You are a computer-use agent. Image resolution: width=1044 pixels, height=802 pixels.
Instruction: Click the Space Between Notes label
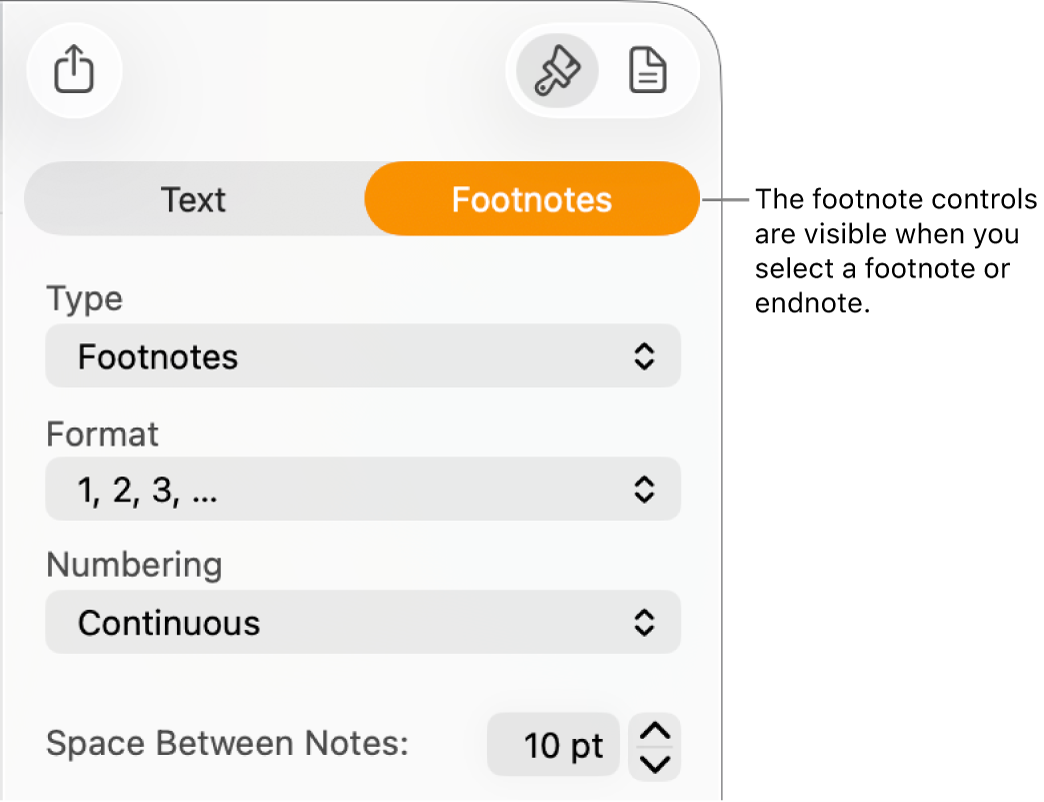point(226,744)
